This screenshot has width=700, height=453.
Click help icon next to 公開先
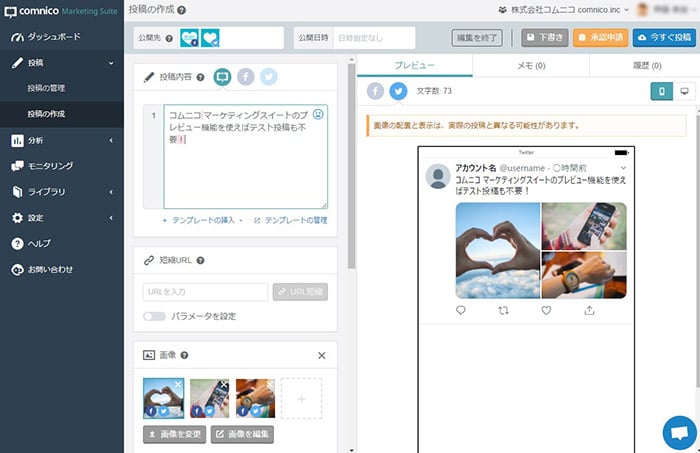[169, 38]
